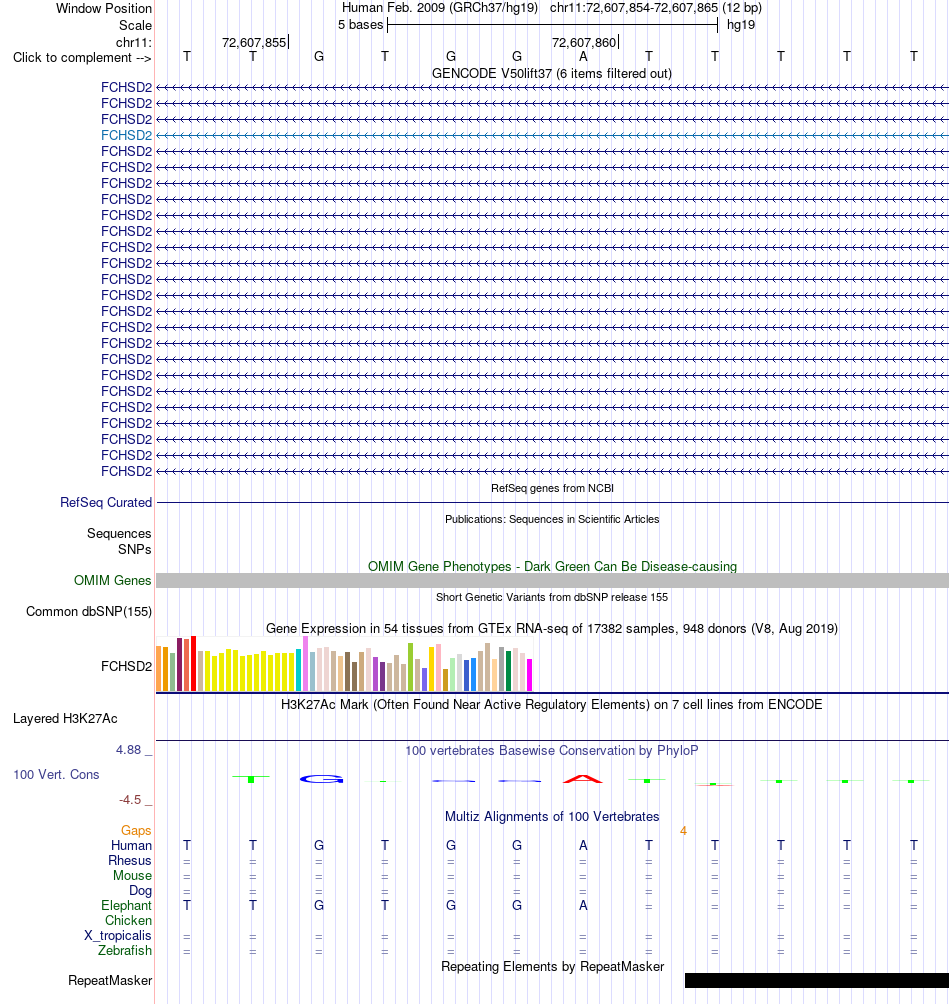Open 'Publications: Sequences in Scientific Articles' title
The height and width of the screenshot is (1004, 950).
[x=552, y=519]
